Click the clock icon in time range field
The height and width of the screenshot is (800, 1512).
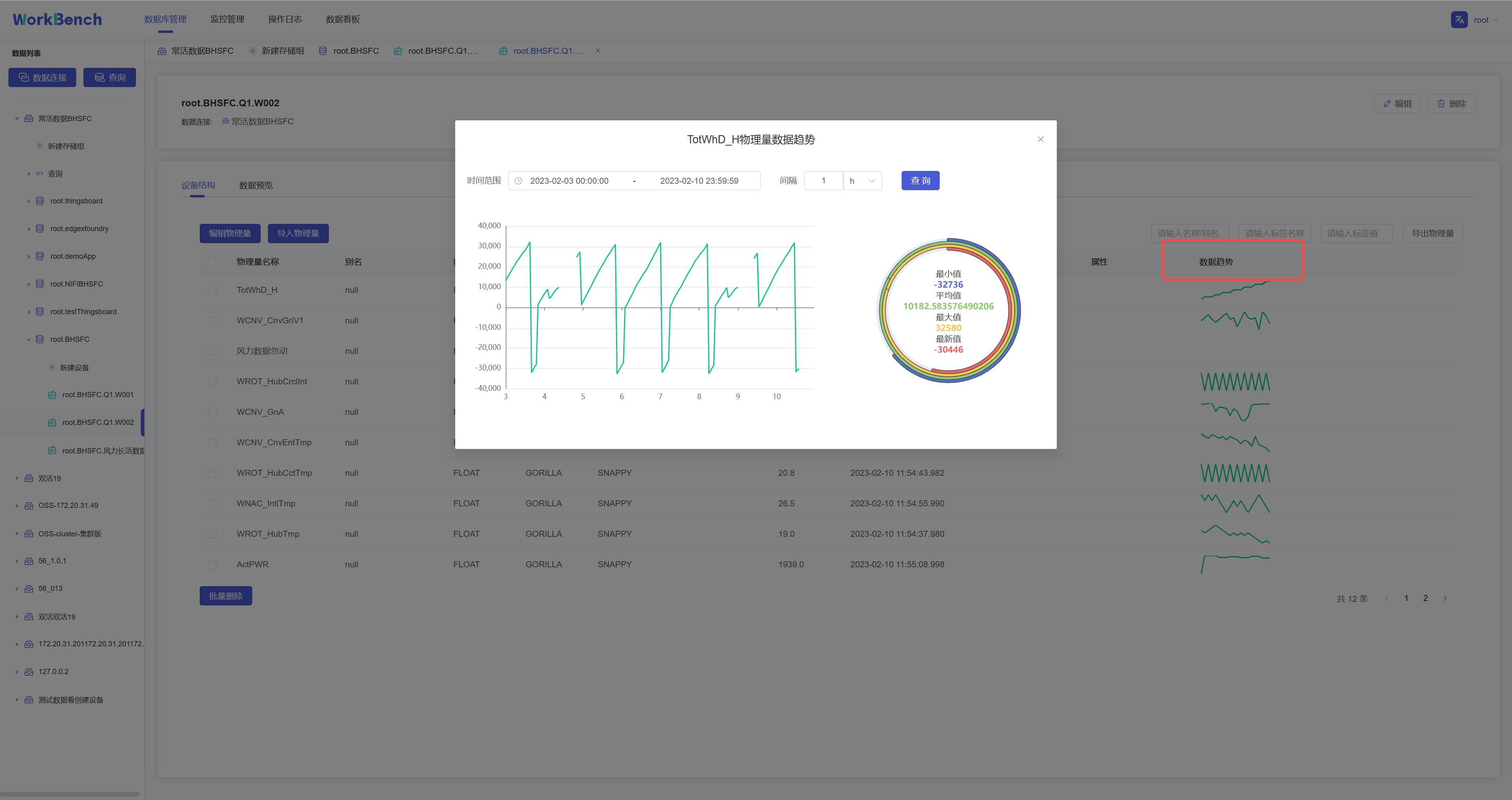pos(518,180)
